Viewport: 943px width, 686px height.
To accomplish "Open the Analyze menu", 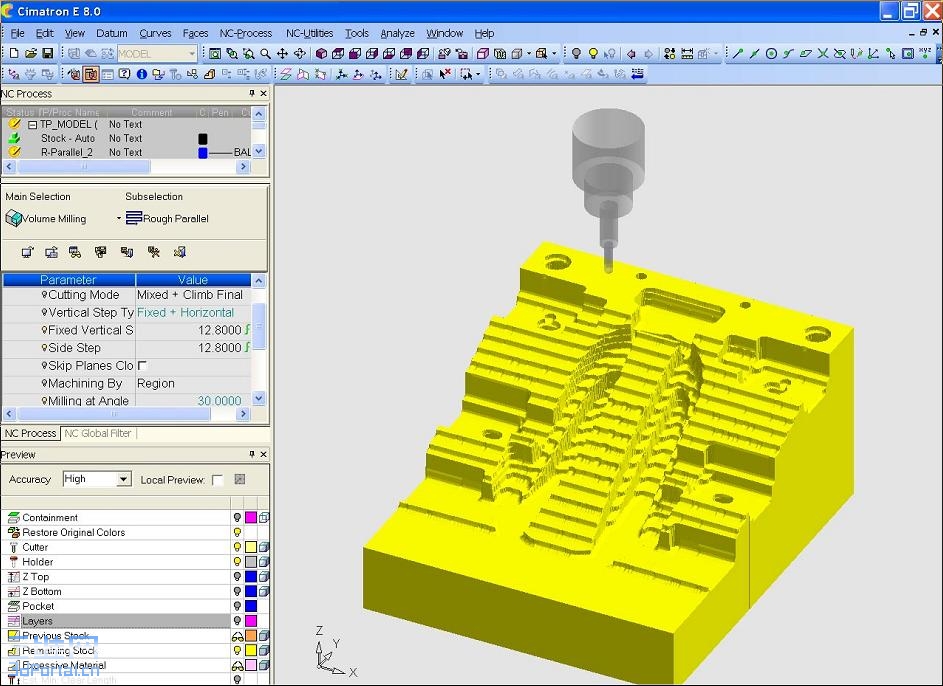I will coord(397,33).
